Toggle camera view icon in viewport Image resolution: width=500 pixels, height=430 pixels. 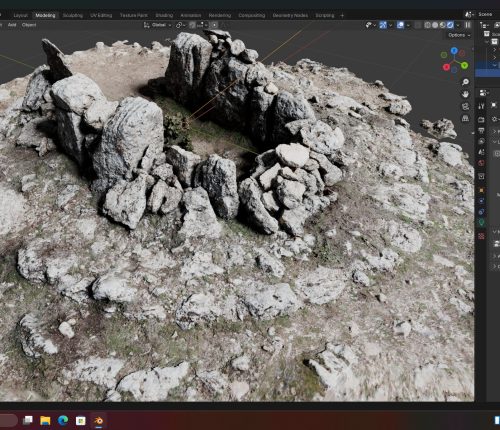coord(465,106)
